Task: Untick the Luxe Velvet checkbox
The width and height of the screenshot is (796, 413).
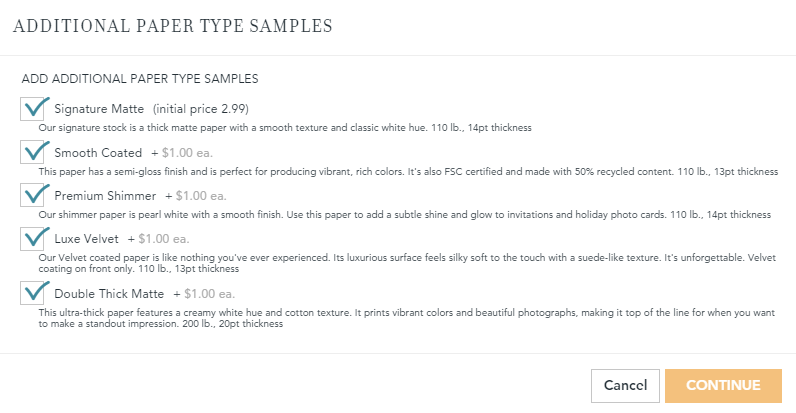Action: click(32, 238)
